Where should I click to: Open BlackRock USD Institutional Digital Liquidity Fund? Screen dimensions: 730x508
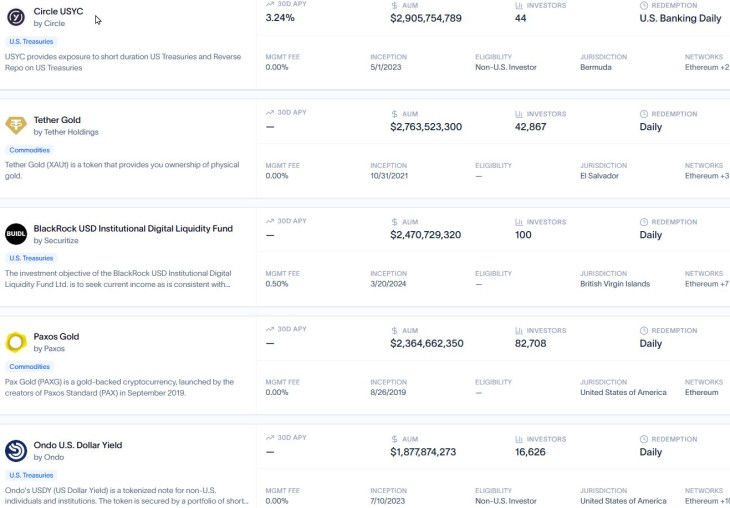pyautogui.click(x=133, y=228)
